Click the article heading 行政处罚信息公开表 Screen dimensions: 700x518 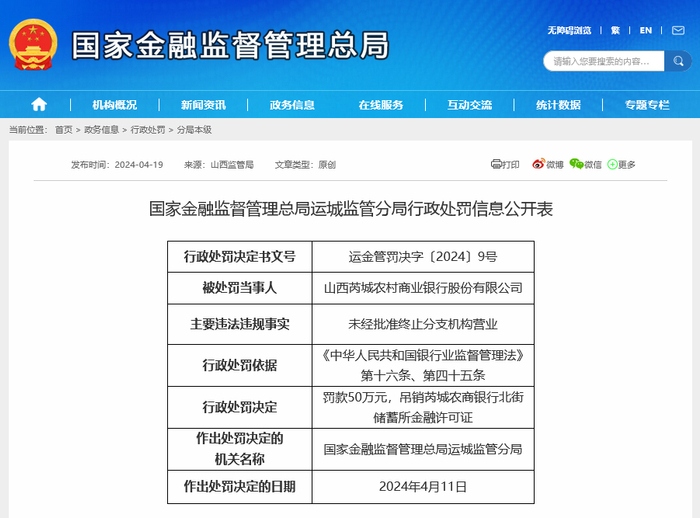pyautogui.click(x=351, y=209)
